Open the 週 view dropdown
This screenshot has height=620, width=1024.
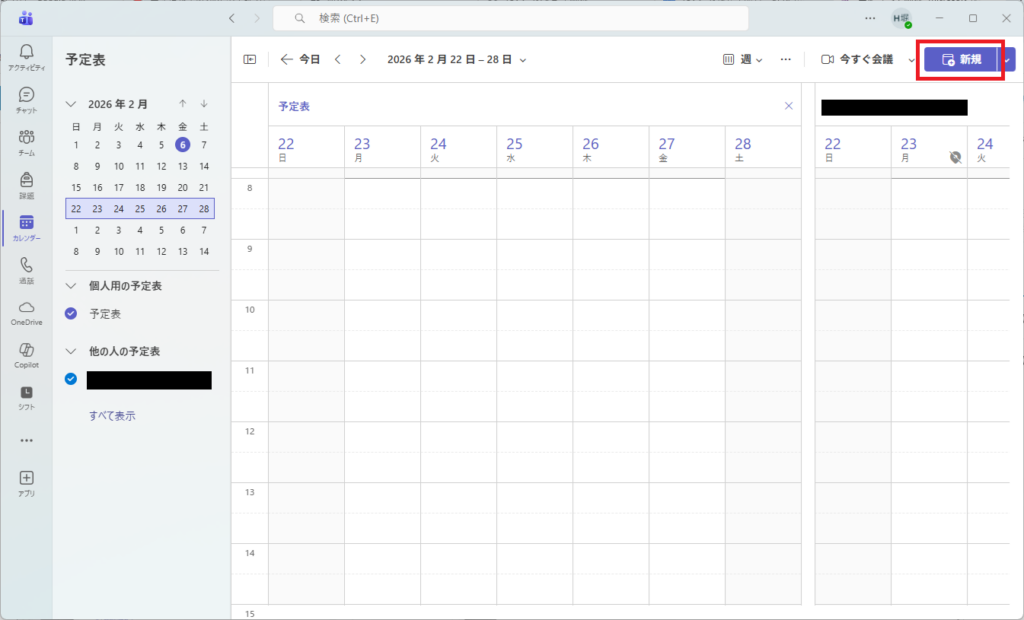click(743, 60)
